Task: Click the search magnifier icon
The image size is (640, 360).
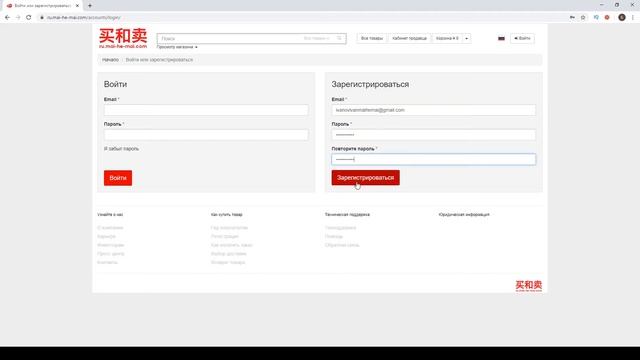Action: (339, 38)
